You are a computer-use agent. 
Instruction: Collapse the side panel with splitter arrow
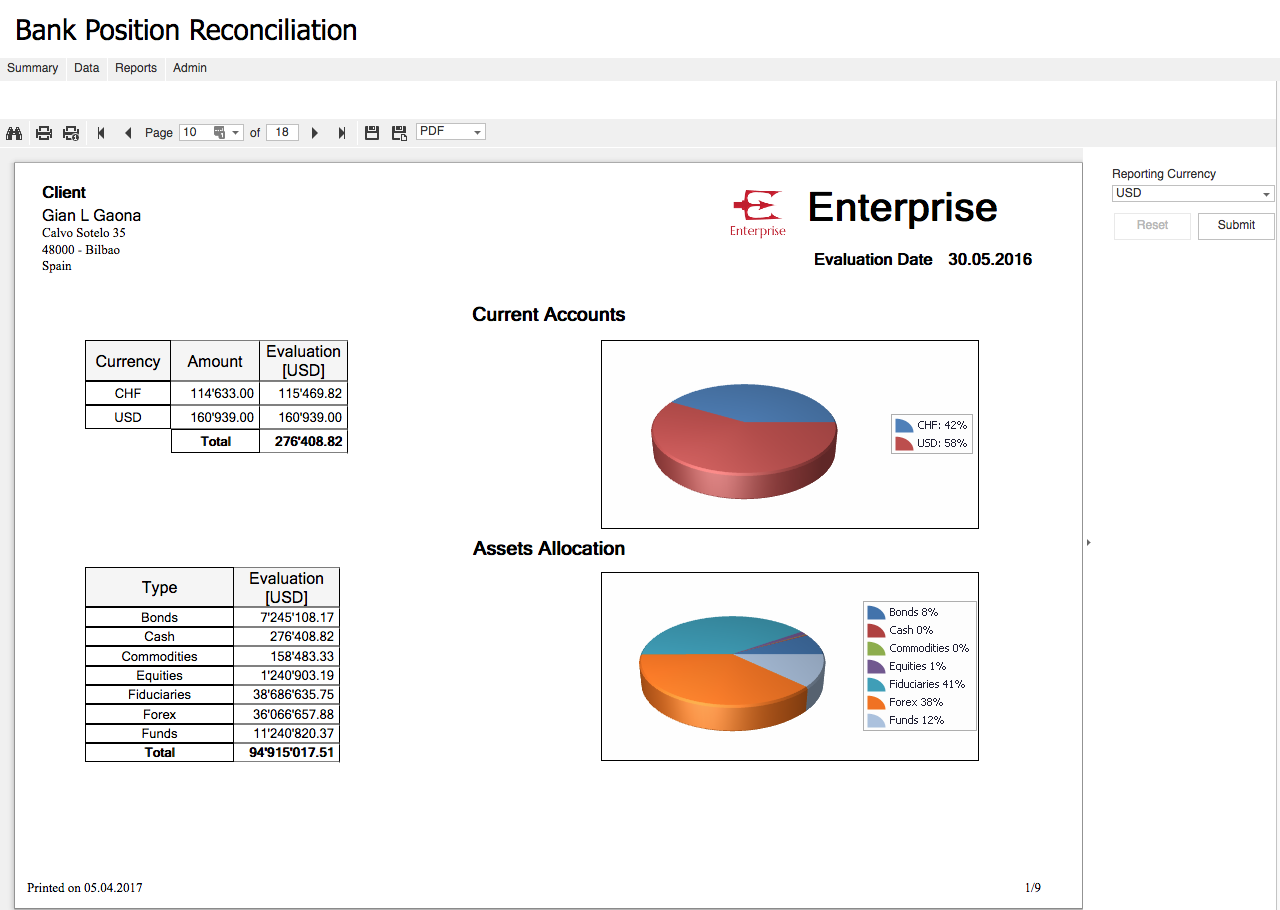click(1088, 542)
